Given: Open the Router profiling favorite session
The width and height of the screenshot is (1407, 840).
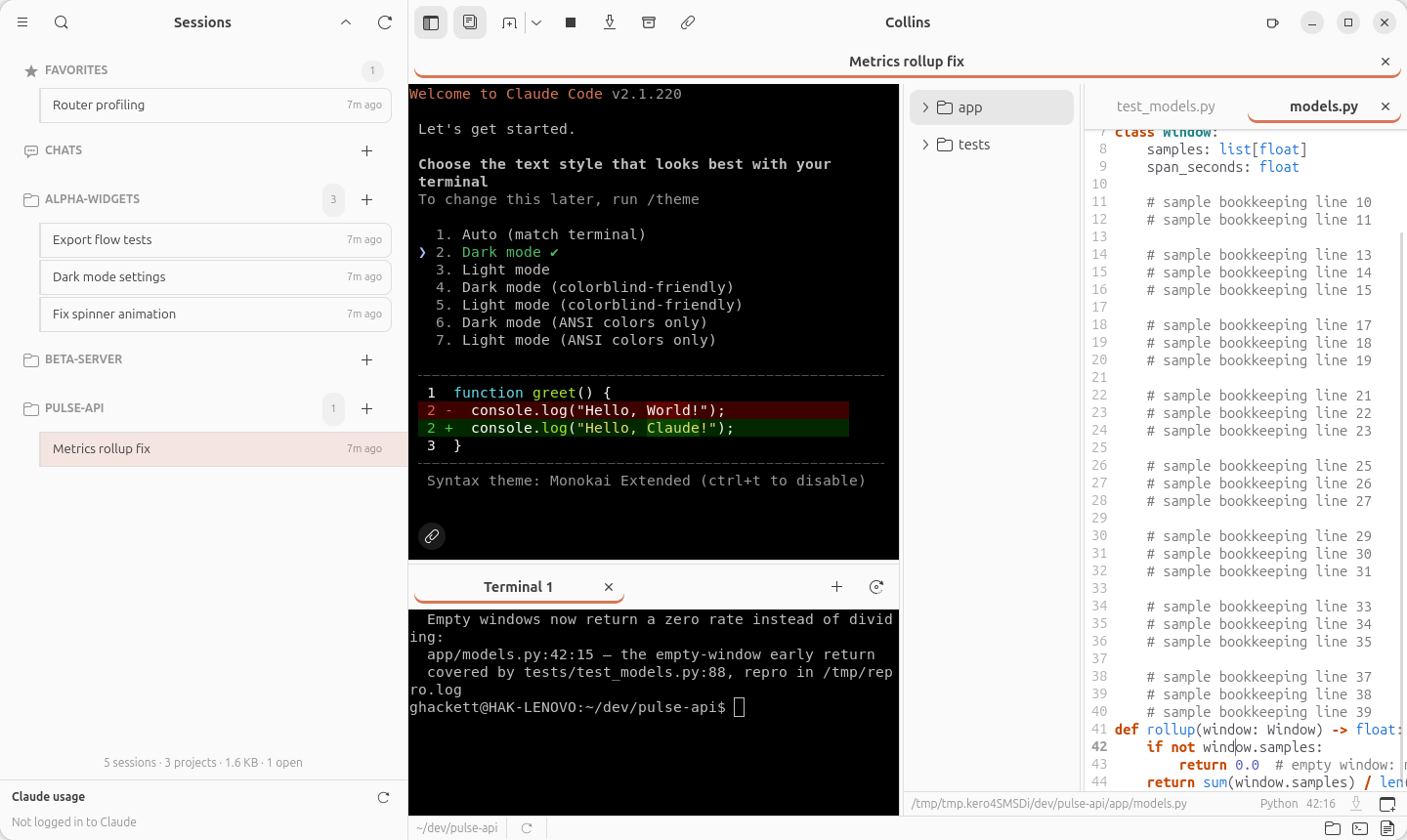Looking at the screenshot, I should [216, 105].
